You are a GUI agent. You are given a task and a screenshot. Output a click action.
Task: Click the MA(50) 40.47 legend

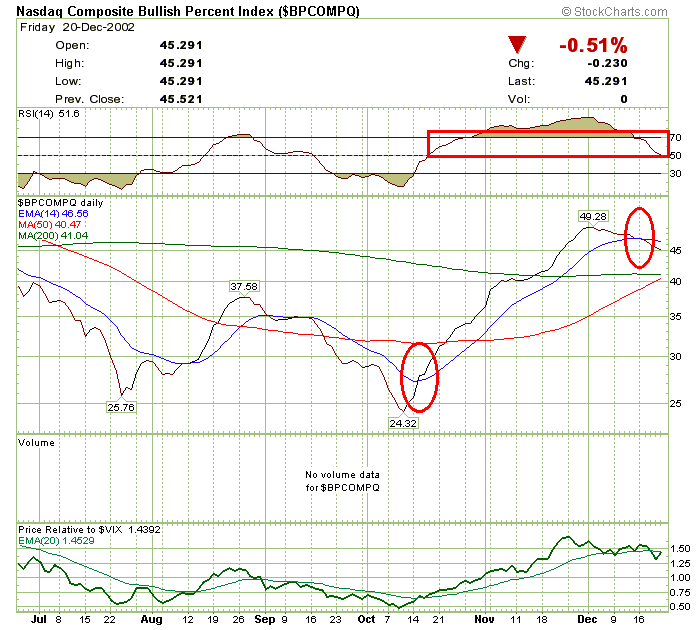pos(50,224)
